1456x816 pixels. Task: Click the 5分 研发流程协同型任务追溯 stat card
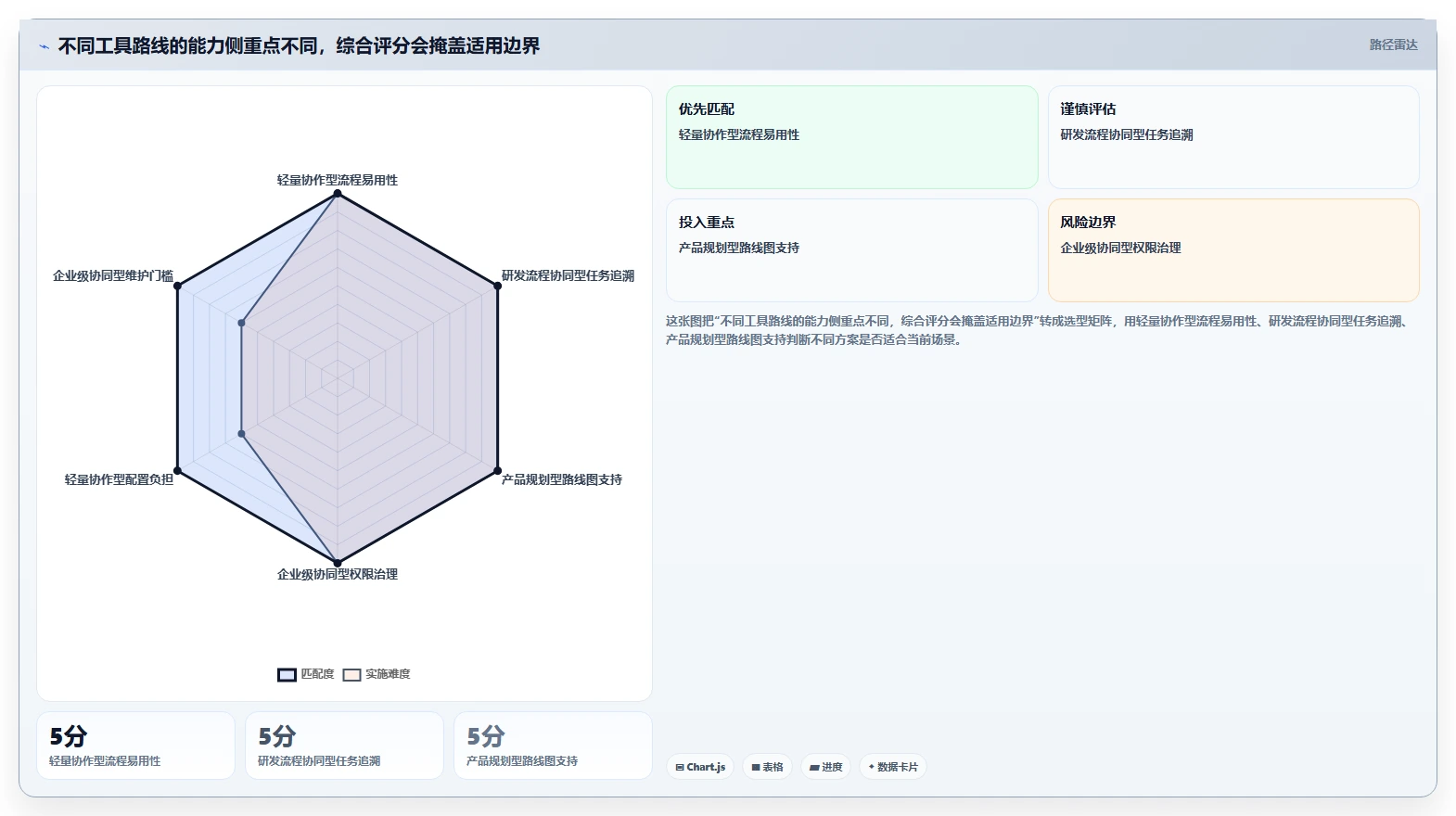point(344,746)
